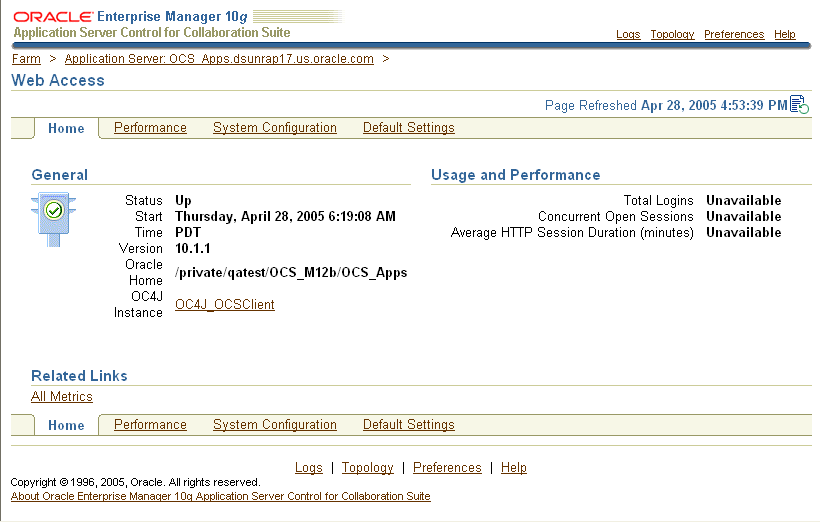The width and height of the screenshot is (820, 522).
Task: Go to Farm breadcrumb link
Action: pyautogui.click(x=26, y=59)
